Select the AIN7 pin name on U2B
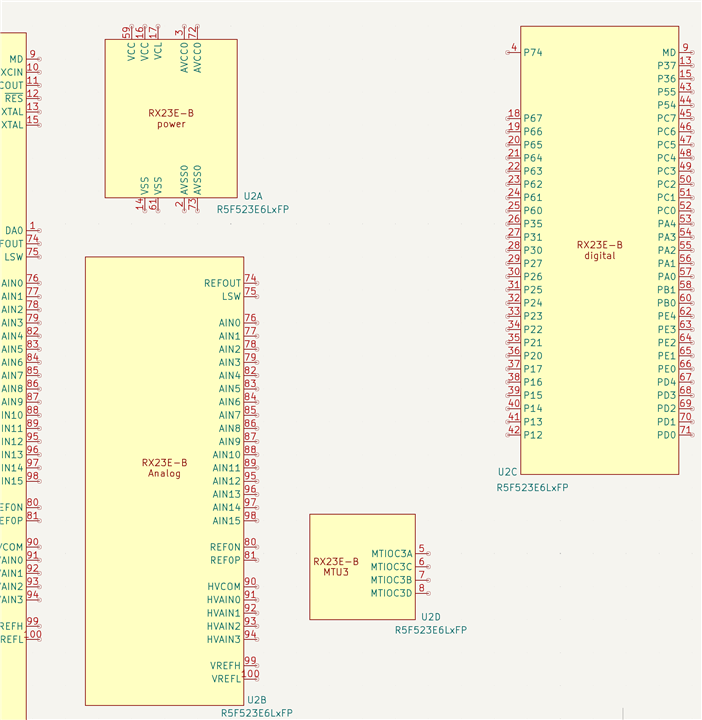The width and height of the screenshot is (702, 720). pos(230,415)
